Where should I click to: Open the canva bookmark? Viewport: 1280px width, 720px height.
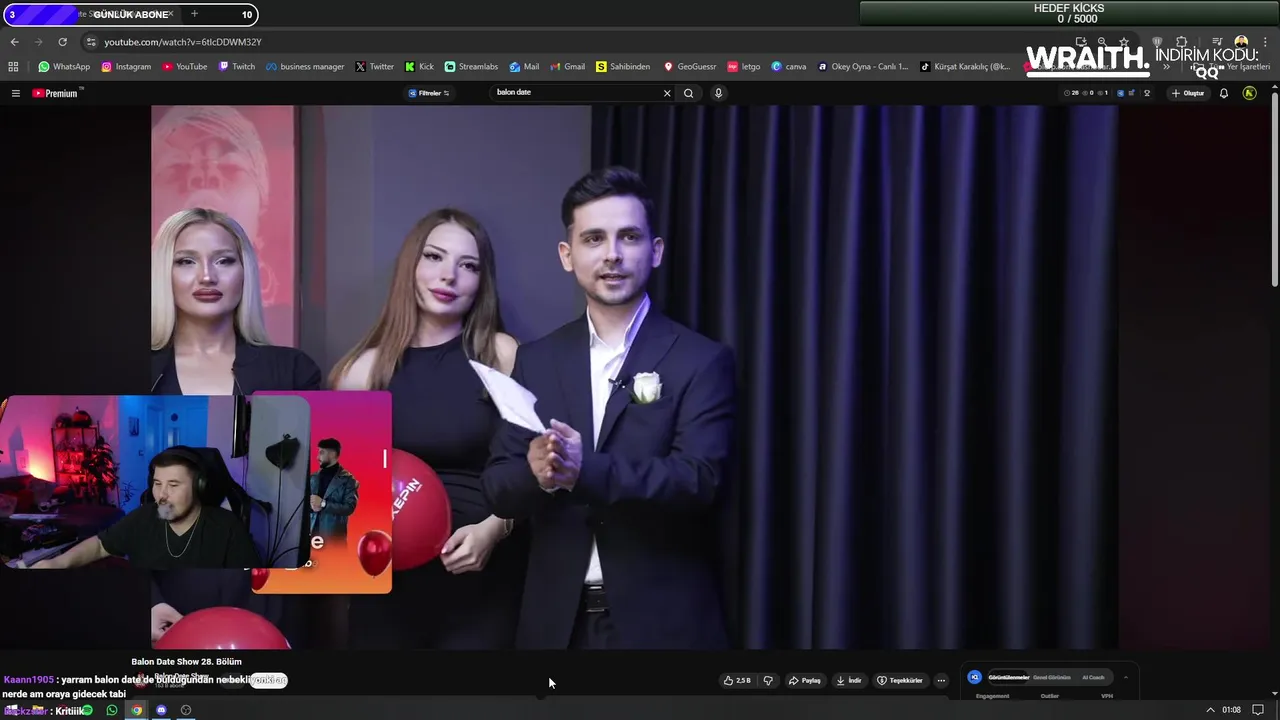789,67
